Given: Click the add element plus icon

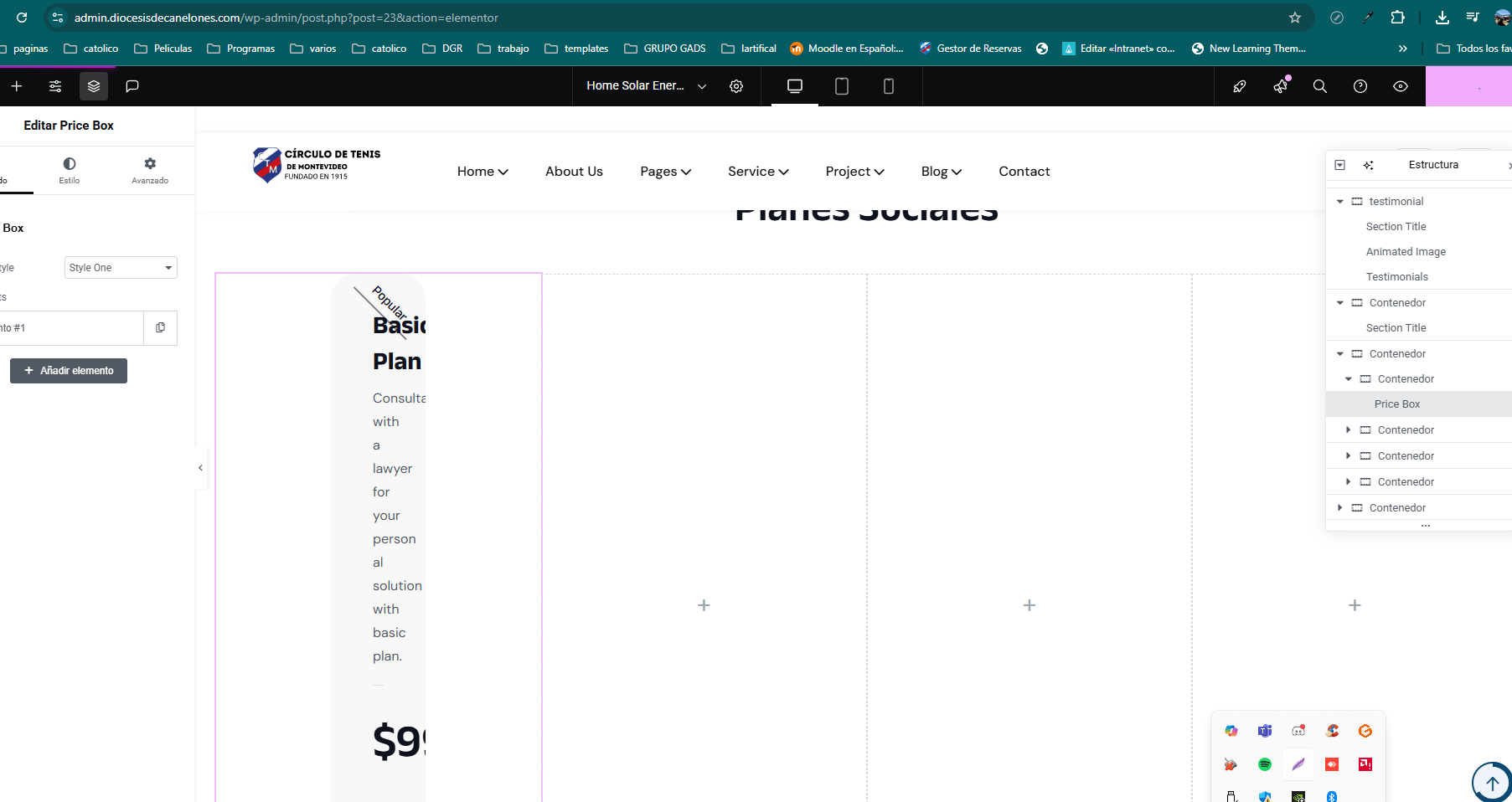Looking at the screenshot, I should [17, 86].
